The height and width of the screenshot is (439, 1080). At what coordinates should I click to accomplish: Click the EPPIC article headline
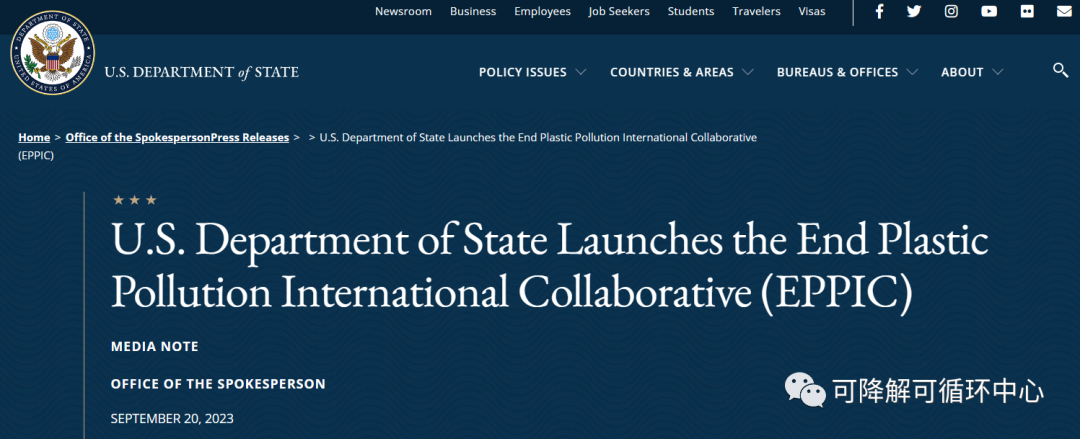coord(549,265)
